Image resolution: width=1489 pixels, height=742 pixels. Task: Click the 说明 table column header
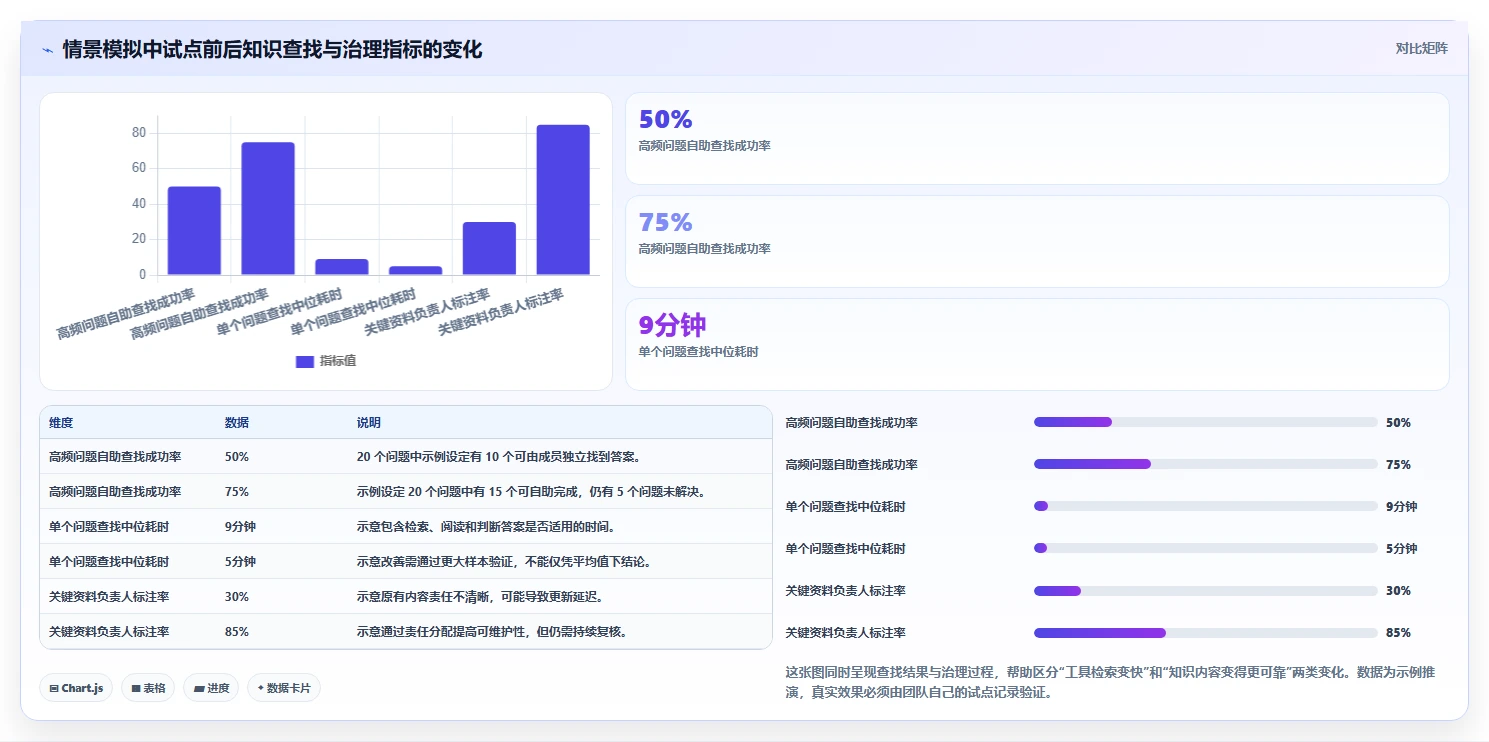(369, 423)
